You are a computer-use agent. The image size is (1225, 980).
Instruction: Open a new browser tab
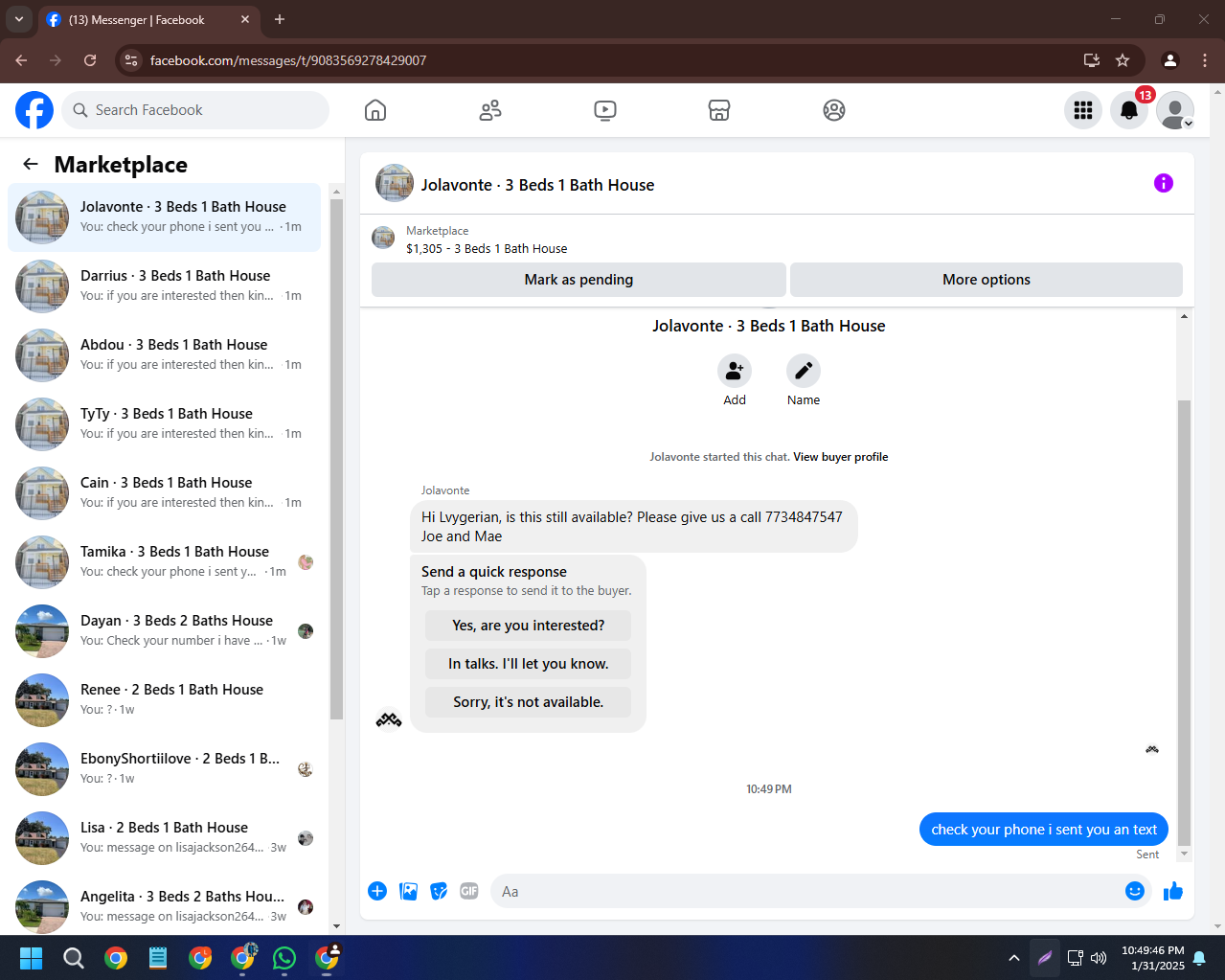pyautogui.click(x=280, y=19)
